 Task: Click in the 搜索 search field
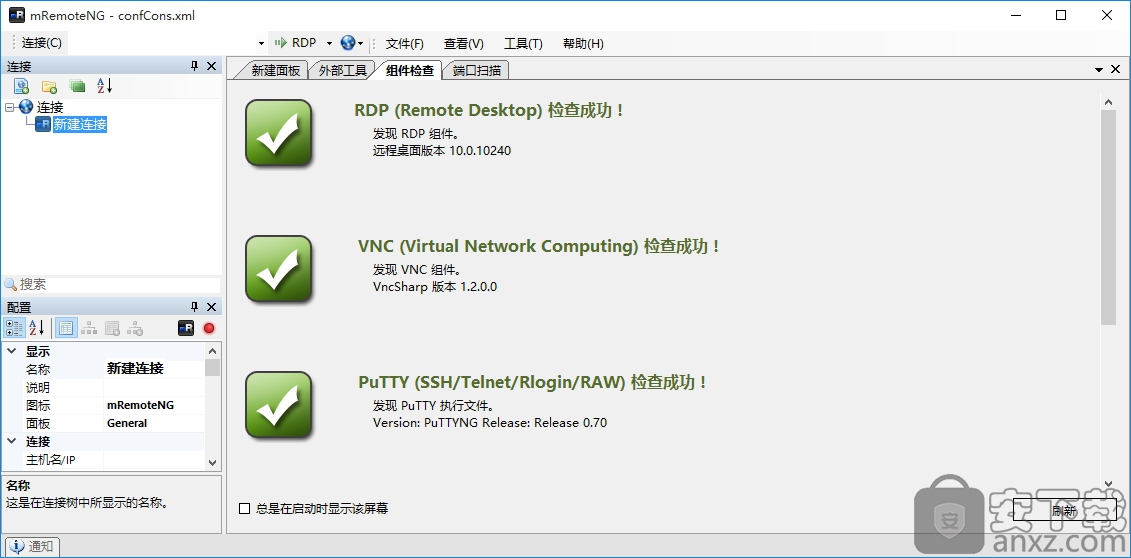click(x=119, y=285)
